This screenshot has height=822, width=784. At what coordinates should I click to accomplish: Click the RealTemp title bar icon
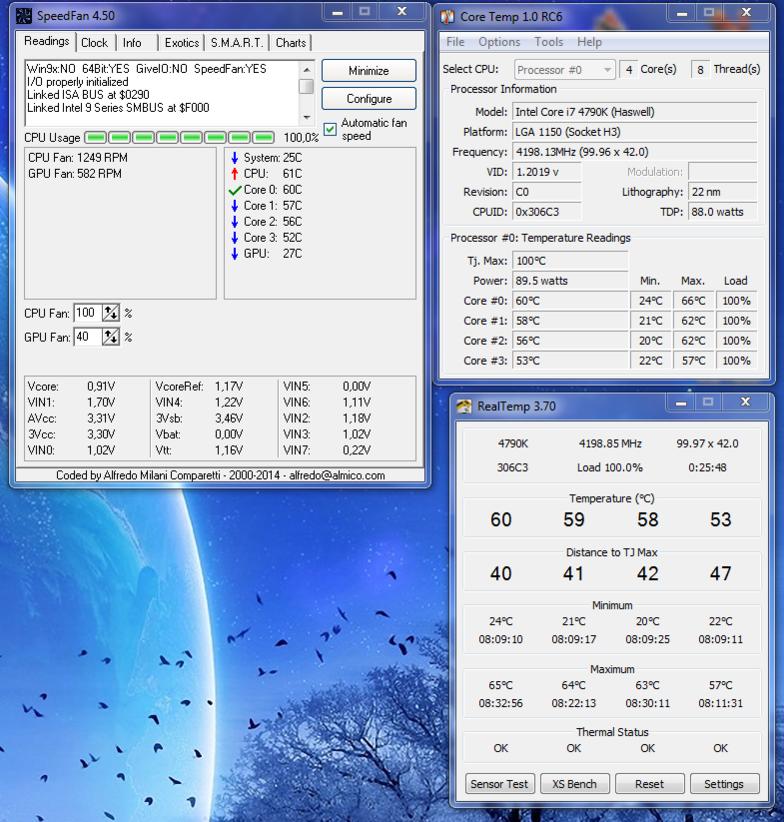click(464, 406)
